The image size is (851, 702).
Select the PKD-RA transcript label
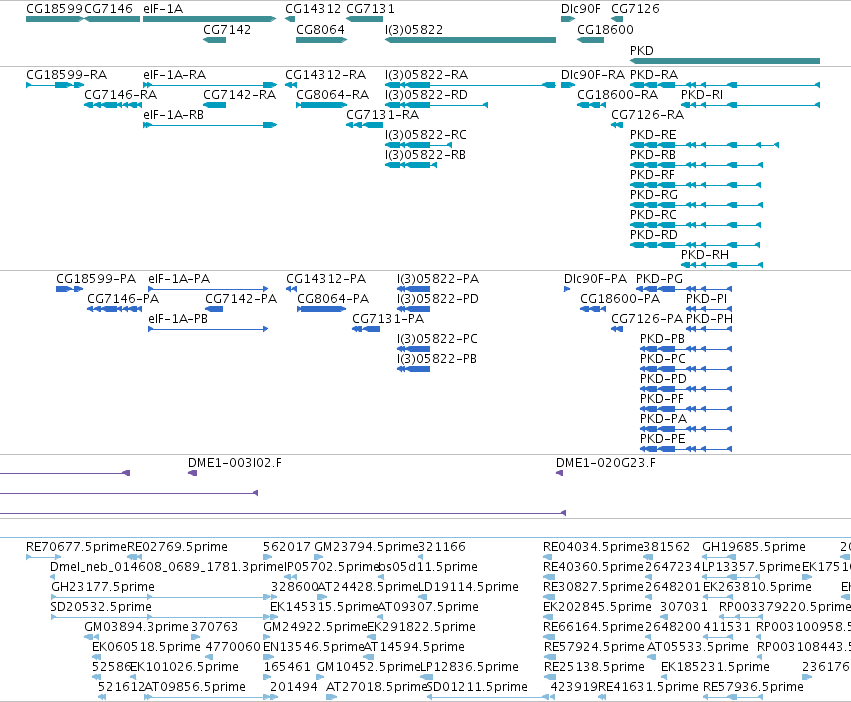click(x=654, y=75)
